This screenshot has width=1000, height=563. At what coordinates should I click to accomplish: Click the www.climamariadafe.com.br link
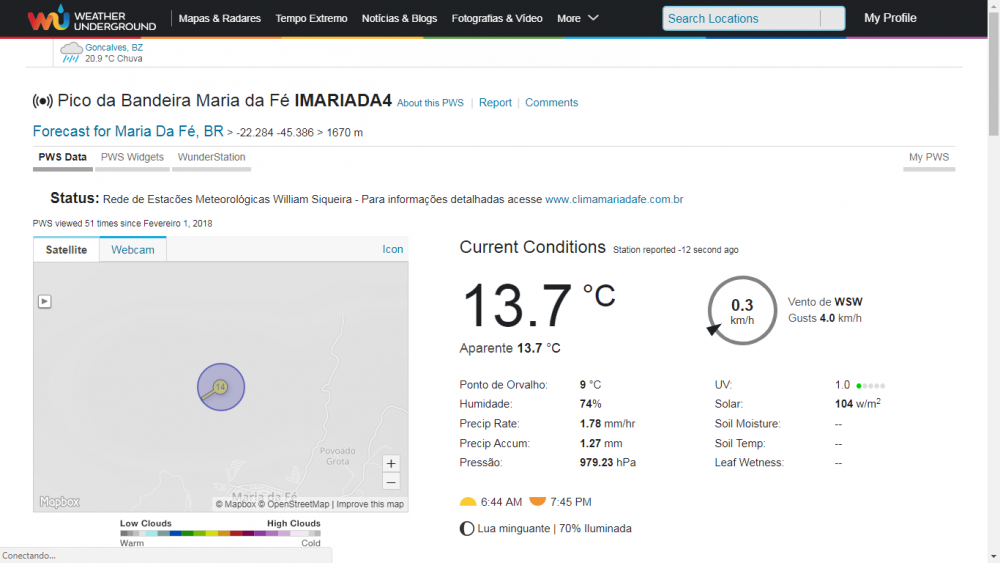[614, 199]
